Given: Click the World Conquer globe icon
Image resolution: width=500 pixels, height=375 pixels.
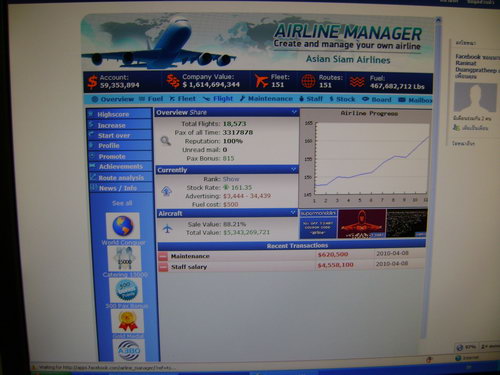Looking at the screenshot, I should pos(123,226).
